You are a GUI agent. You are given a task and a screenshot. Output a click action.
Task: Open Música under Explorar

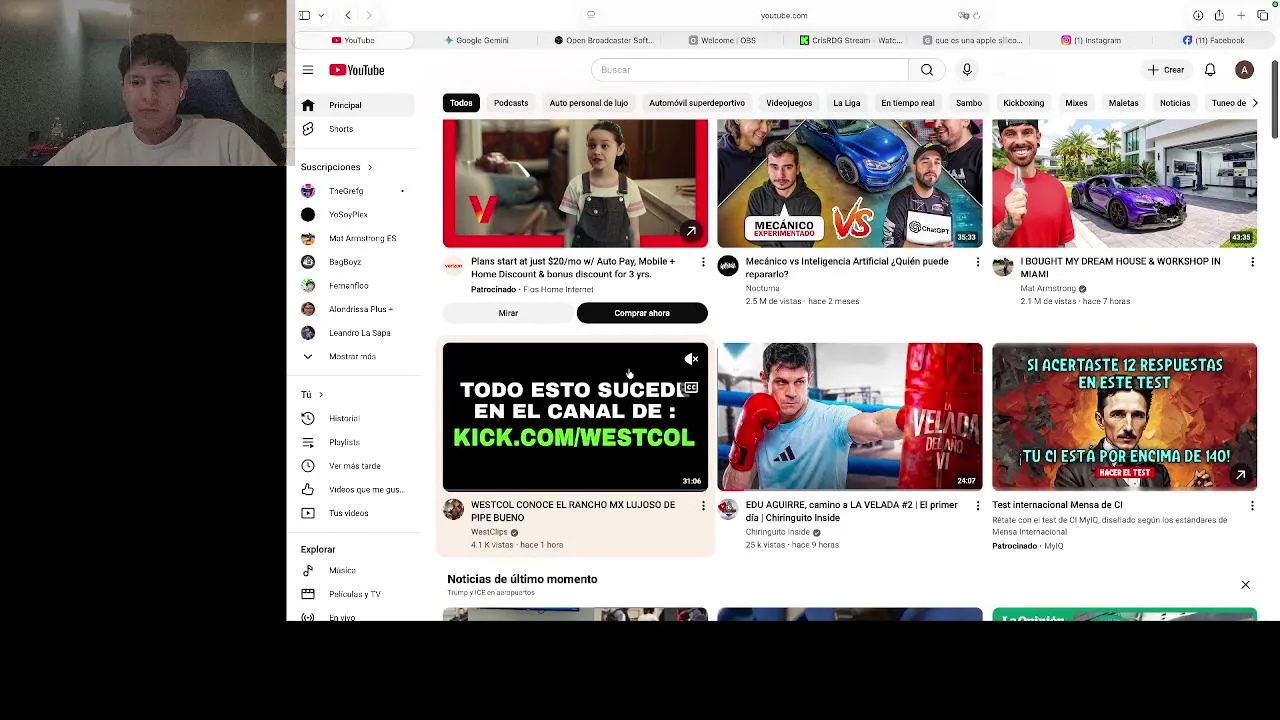click(x=356, y=570)
